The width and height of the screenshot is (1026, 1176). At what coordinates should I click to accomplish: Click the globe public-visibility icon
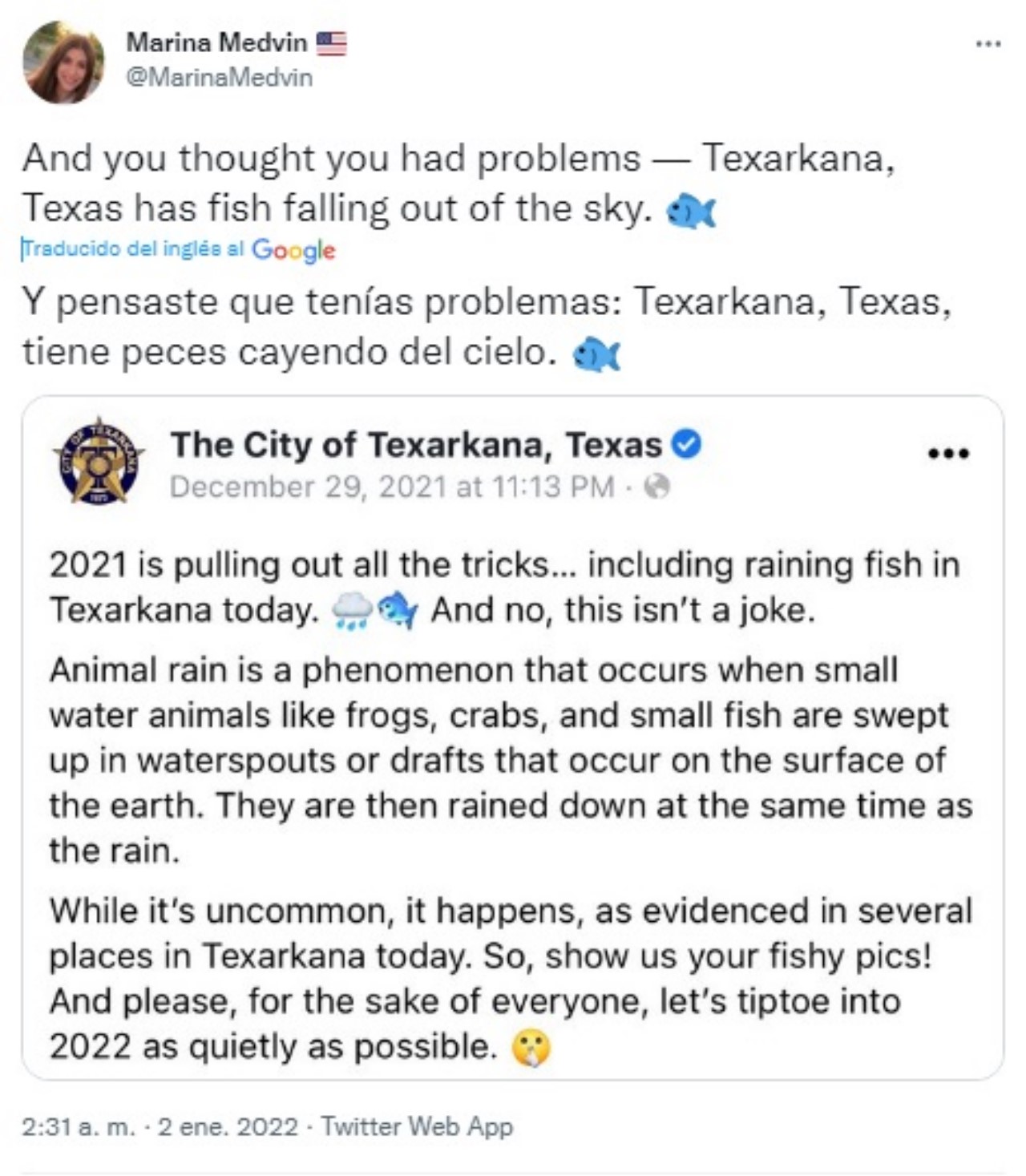(x=657, y=486)
